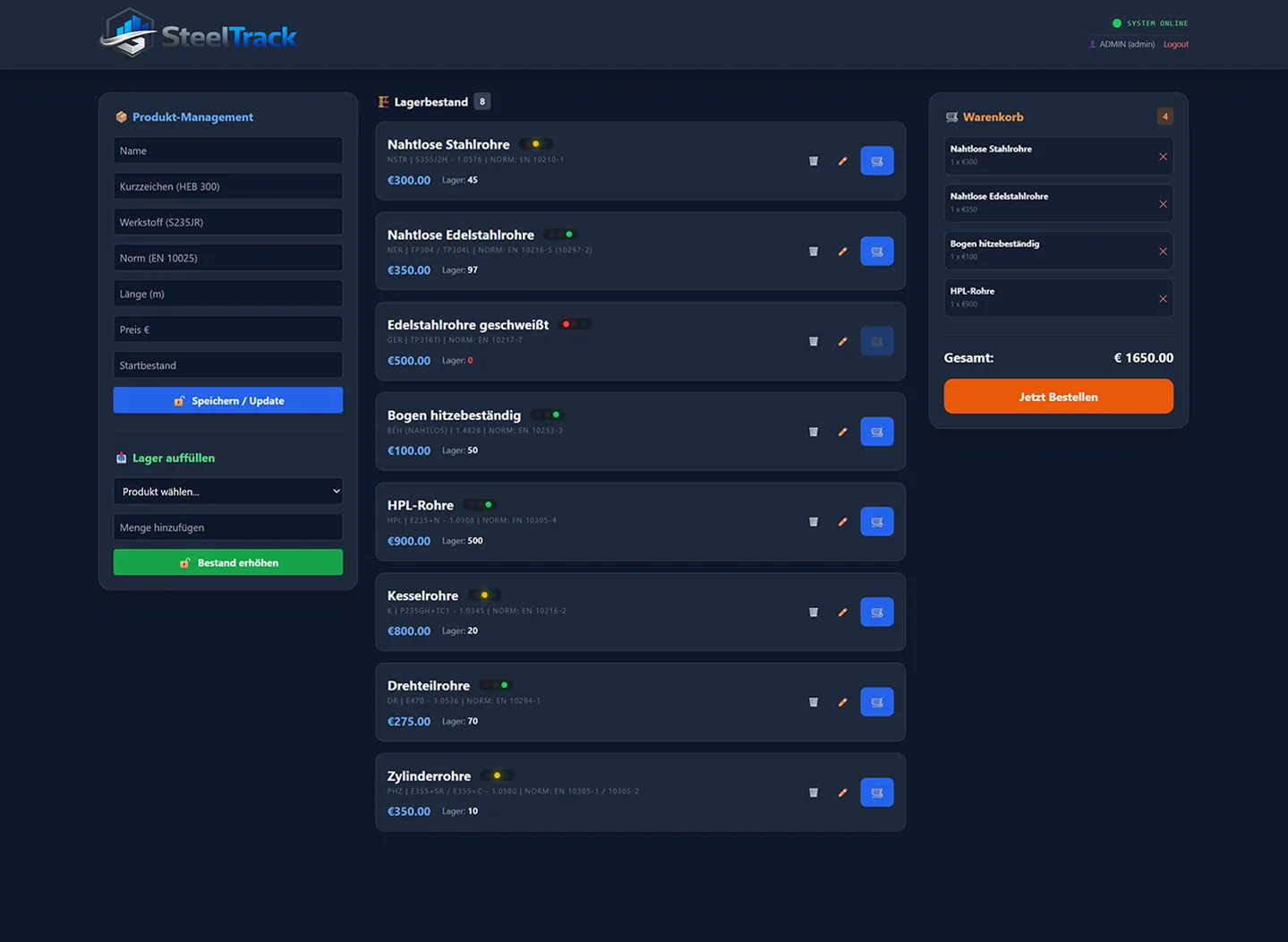Select the pencil icon for Edelstahlrohre geschweißt
This screenshot has width=1288, height=942.
click(x=841, y=341)
